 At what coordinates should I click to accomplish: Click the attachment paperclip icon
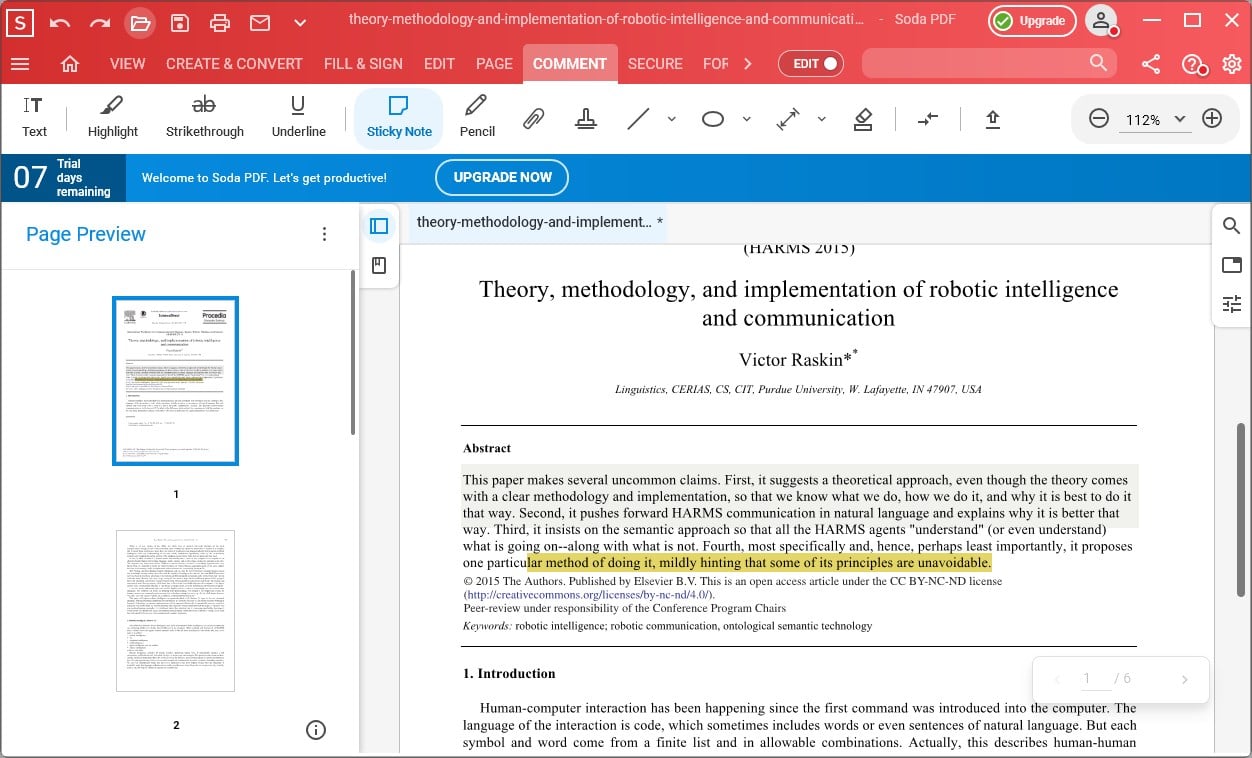534,119
